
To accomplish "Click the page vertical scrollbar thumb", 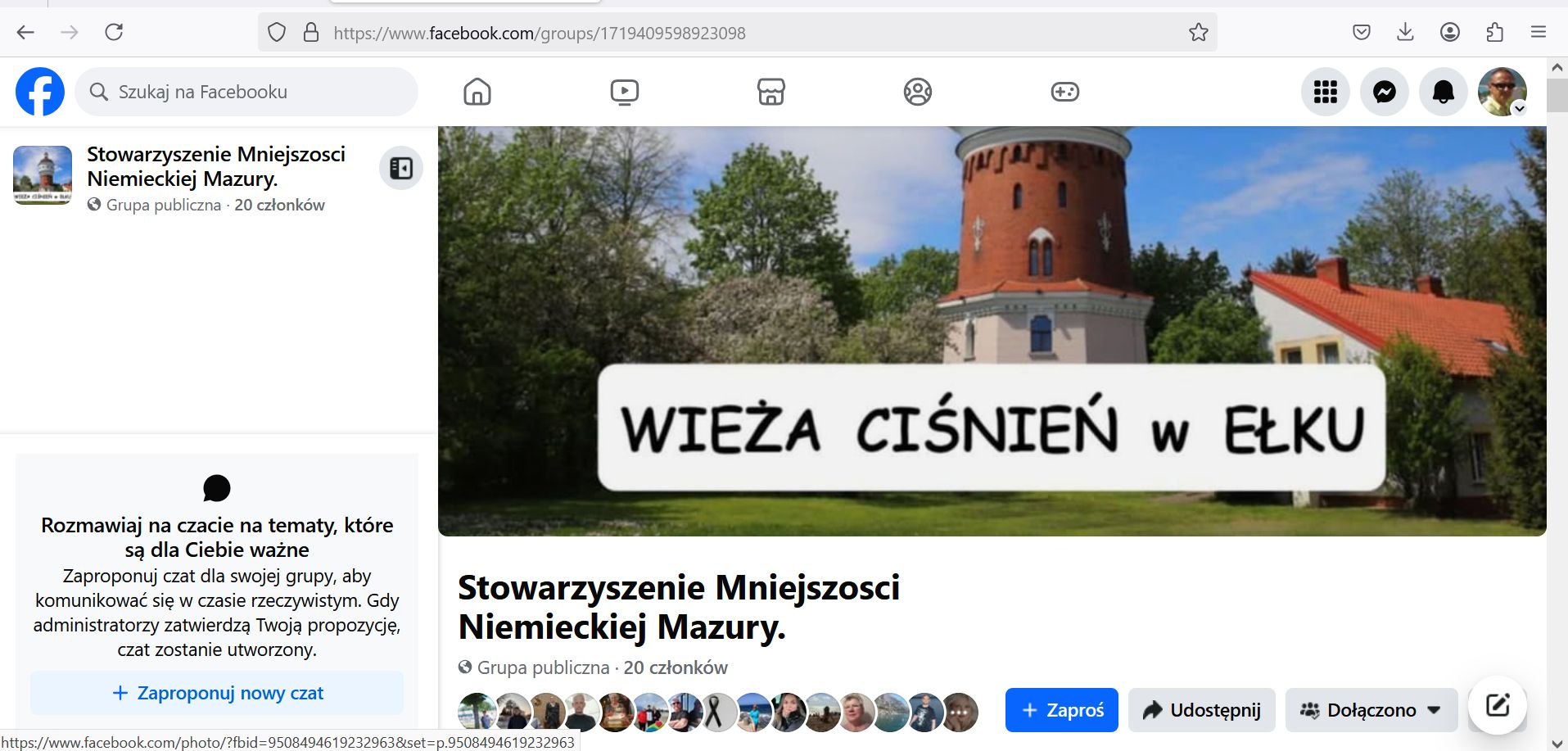I will [1557, 95].
